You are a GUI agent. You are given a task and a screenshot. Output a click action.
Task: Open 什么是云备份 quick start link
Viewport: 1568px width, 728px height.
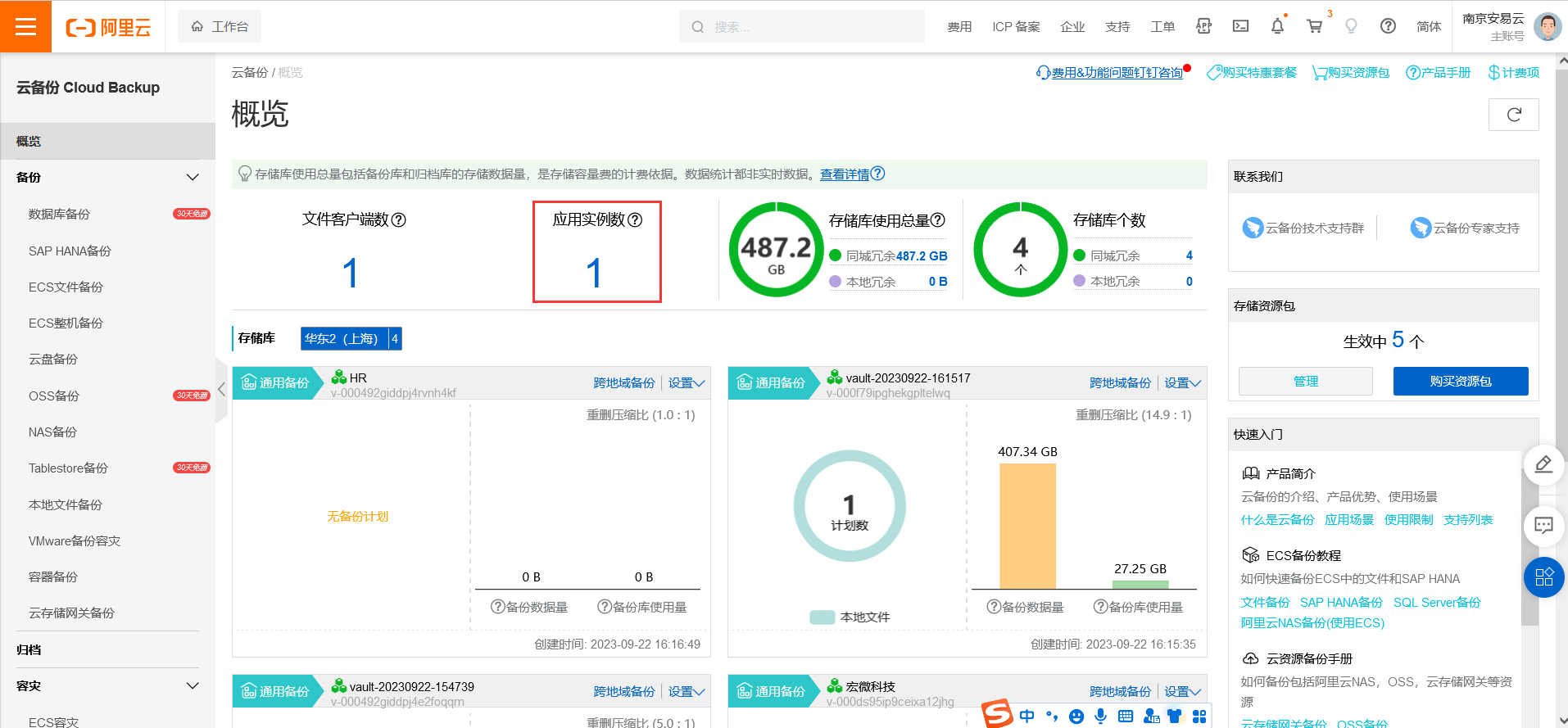click(x=1277, y=519)
